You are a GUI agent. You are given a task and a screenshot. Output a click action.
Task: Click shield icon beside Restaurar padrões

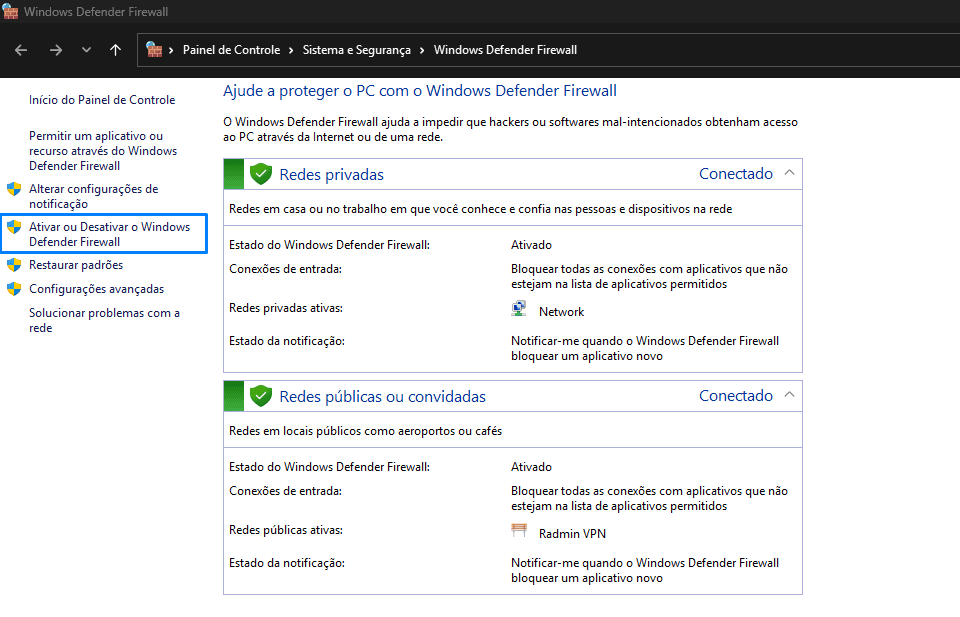click(14, 265)
